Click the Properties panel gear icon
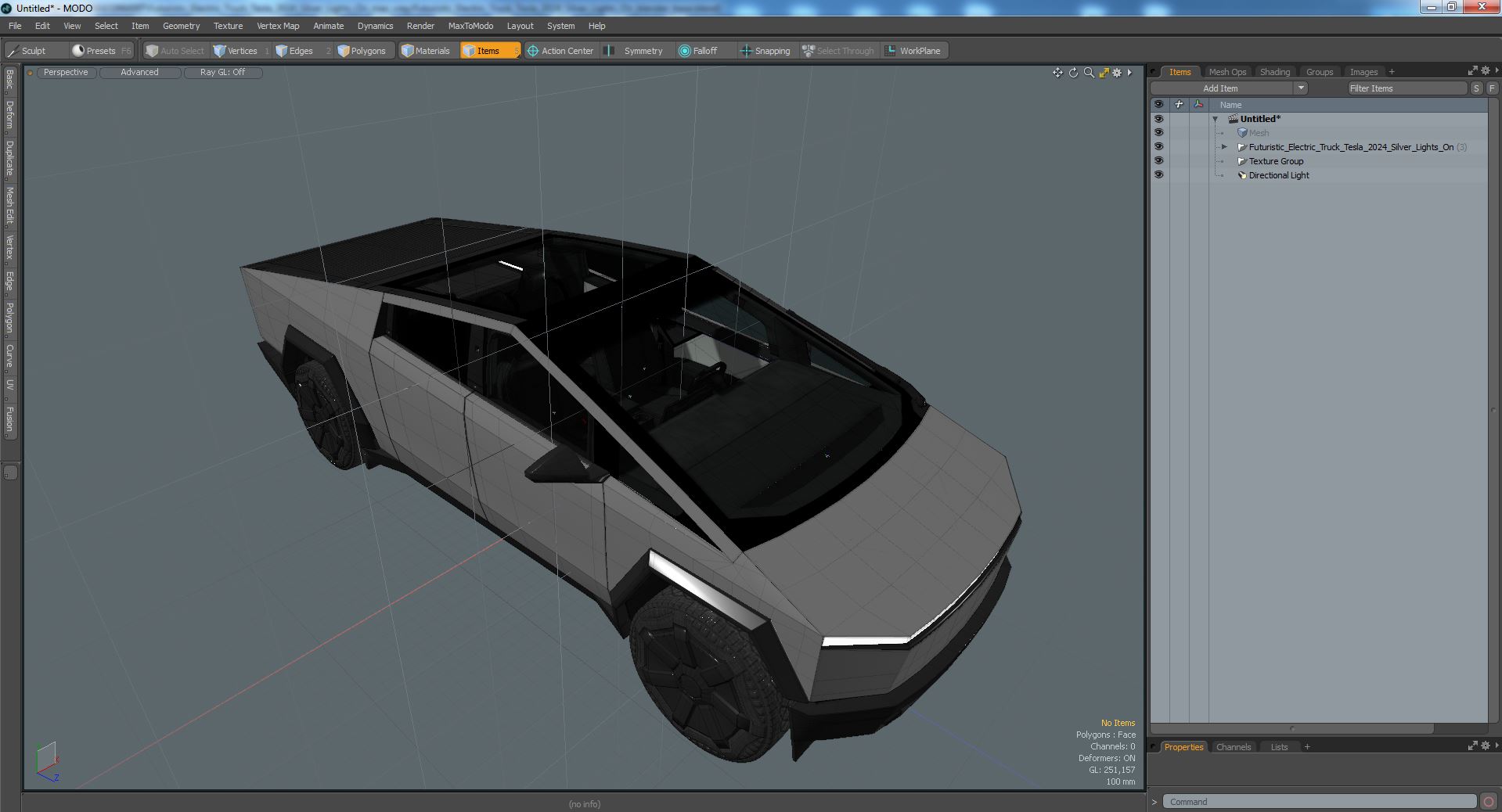The height and width of the screenshot is (812, 1502). (x=1485, y=746)
